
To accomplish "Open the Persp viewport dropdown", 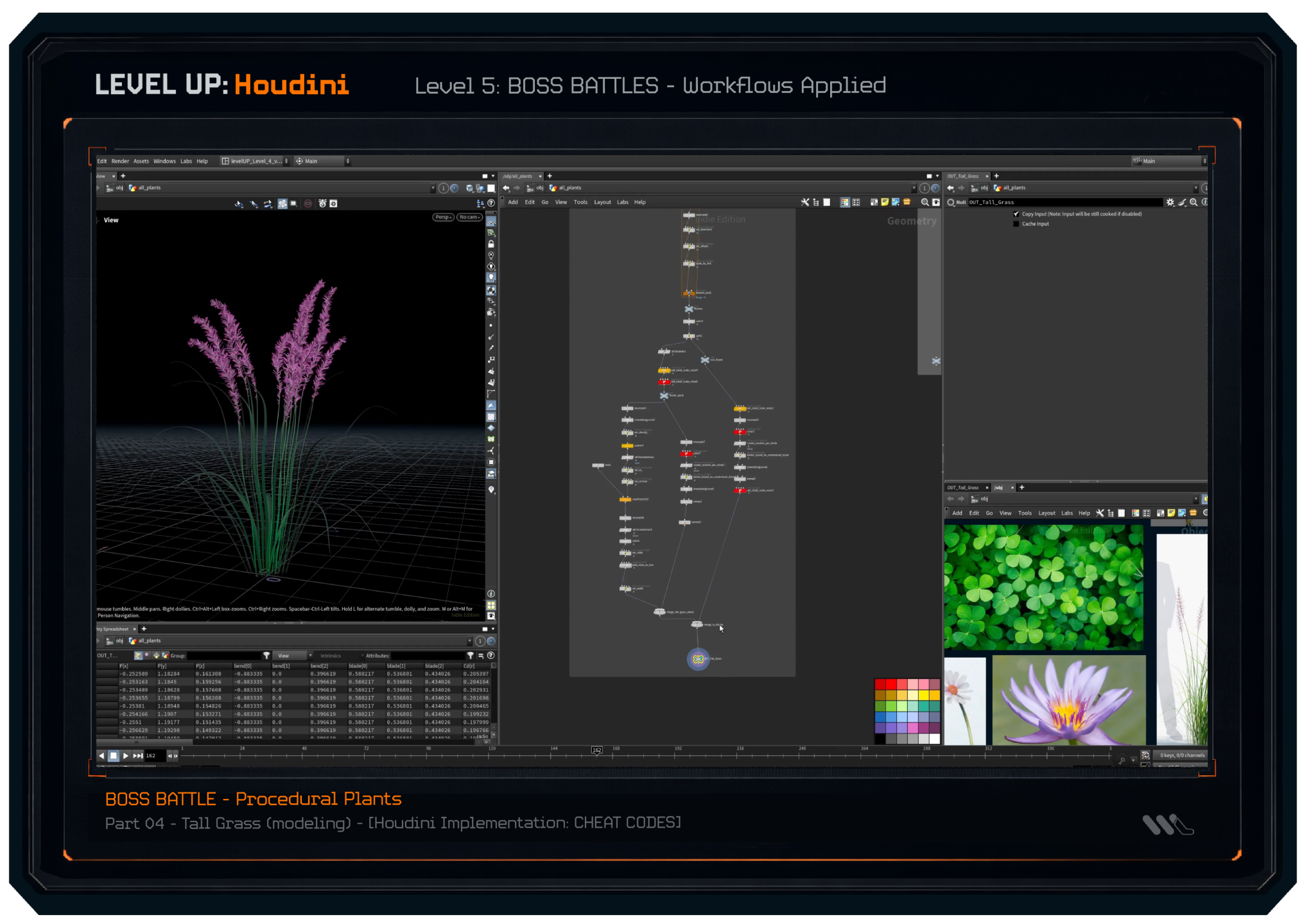I will point(443,217).
